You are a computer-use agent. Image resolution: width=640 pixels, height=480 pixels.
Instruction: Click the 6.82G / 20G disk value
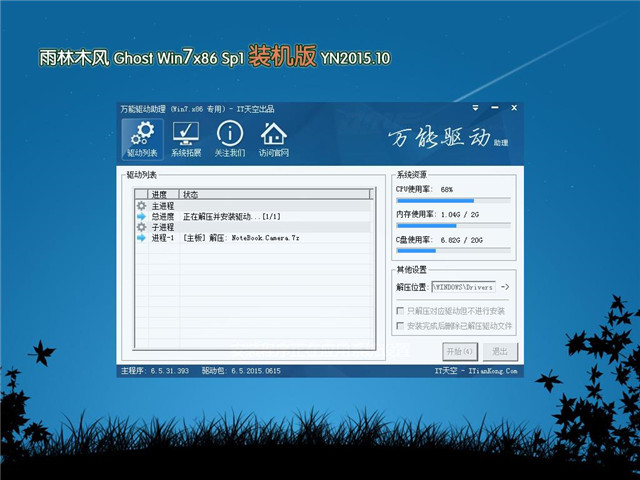pyautogui.click(x=462, y=240)
